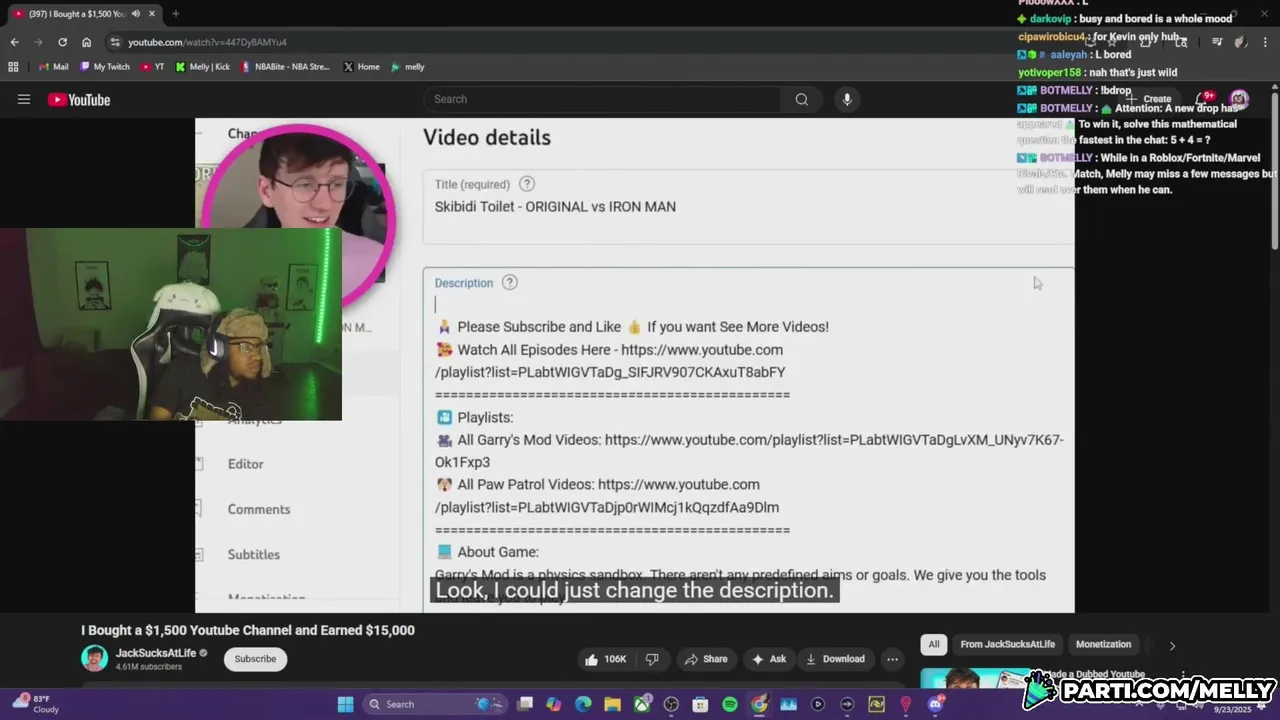Open the Xbox app from the taskbar
The width and height of the screenshot is (1280, 720).
click(642, 704)
